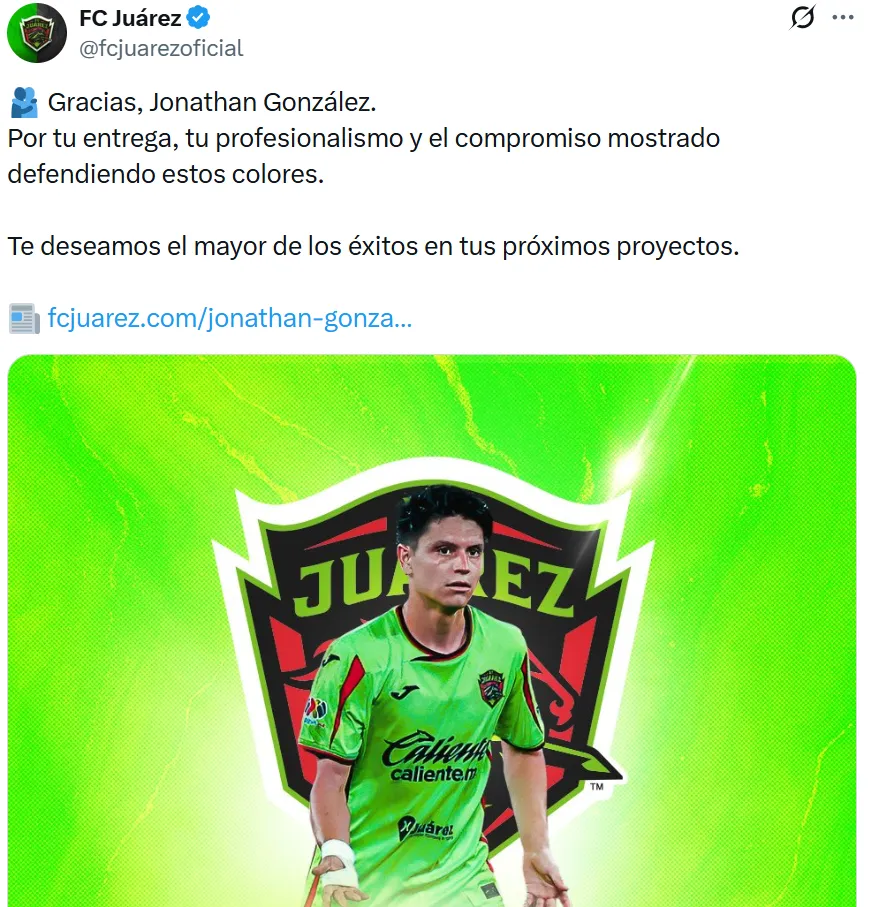Click the "Te deseamos el mayor" sentence

coord(373,246)
